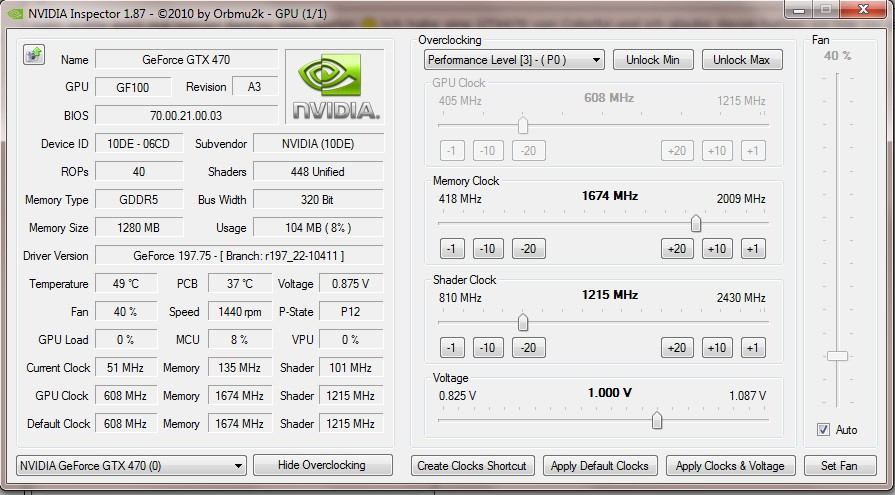
Task: Click the disabled GPU Clock slider thumb
Action: (523, 125)
